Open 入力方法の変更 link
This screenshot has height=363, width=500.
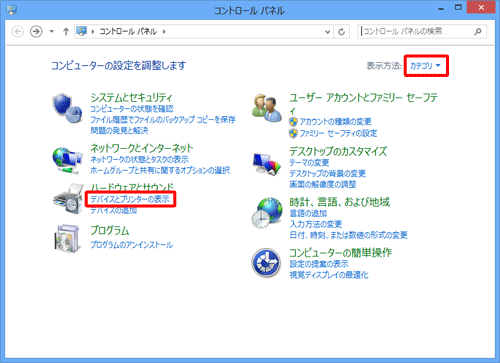tap(316, 224)
